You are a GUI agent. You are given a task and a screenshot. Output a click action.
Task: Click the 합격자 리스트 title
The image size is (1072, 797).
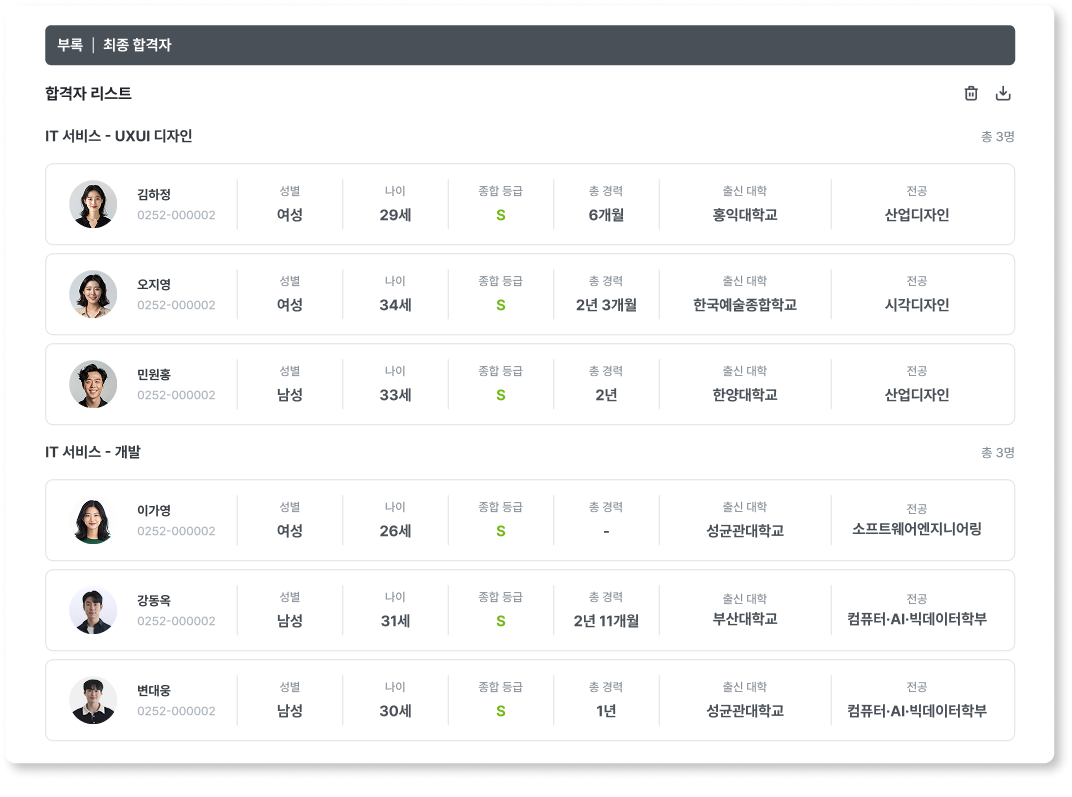(x=88, y=93)
